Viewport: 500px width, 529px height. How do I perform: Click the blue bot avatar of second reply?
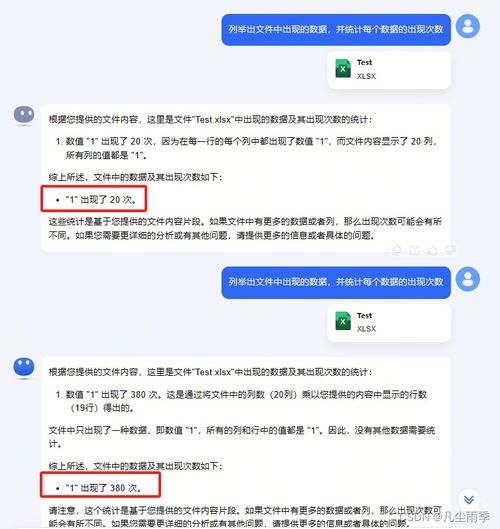(24, 367)
